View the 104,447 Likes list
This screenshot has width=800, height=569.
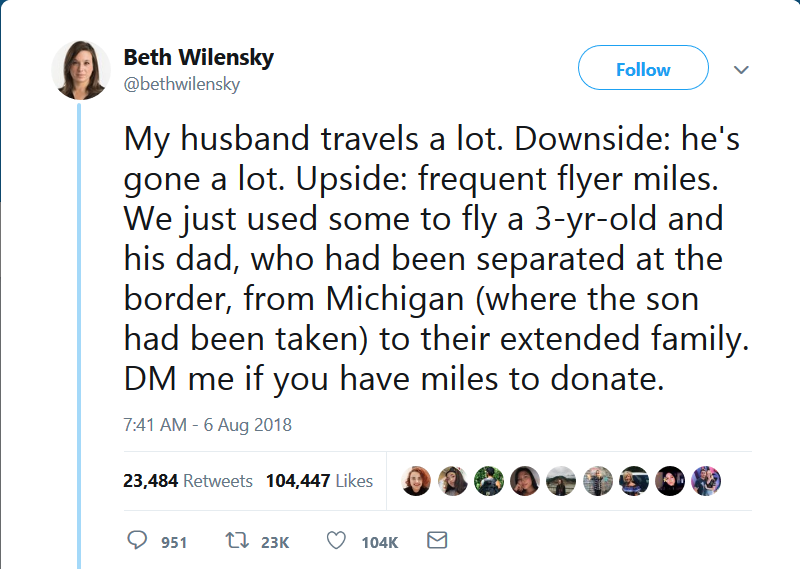[x=319, y=481]
